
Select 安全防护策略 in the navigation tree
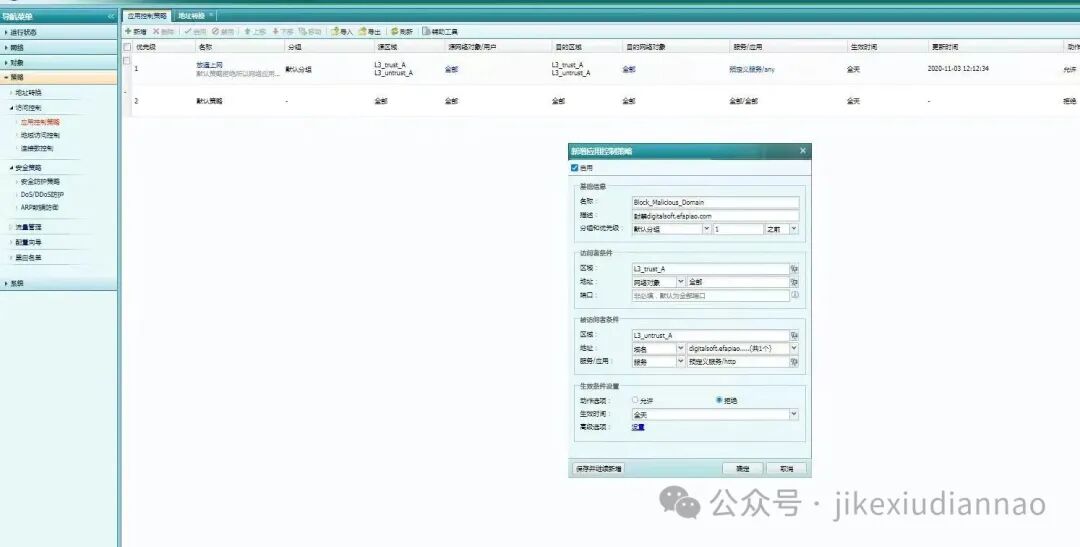(x=40, y=182)
